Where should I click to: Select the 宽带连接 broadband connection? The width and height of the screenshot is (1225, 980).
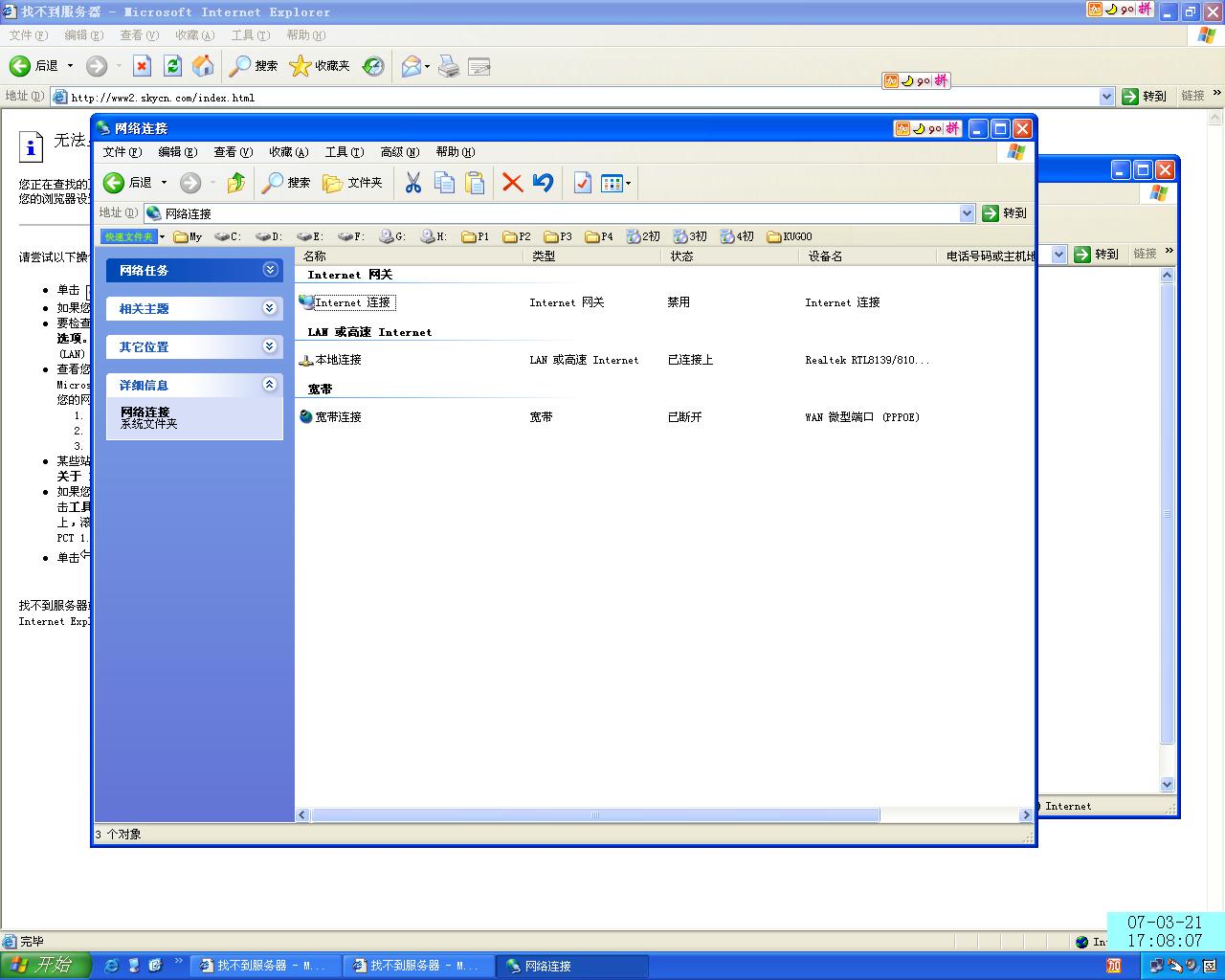(338, 417)
